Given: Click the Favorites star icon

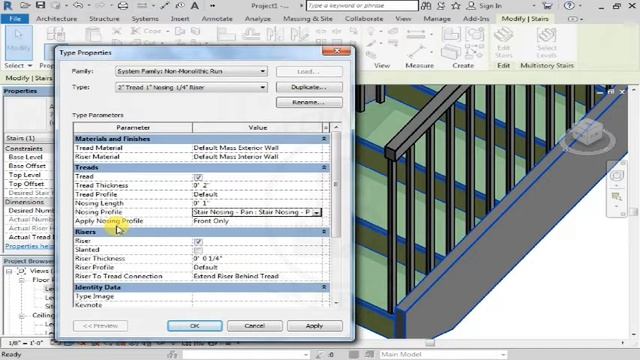Looking at the screenshot, I should (x=456, y=6).
